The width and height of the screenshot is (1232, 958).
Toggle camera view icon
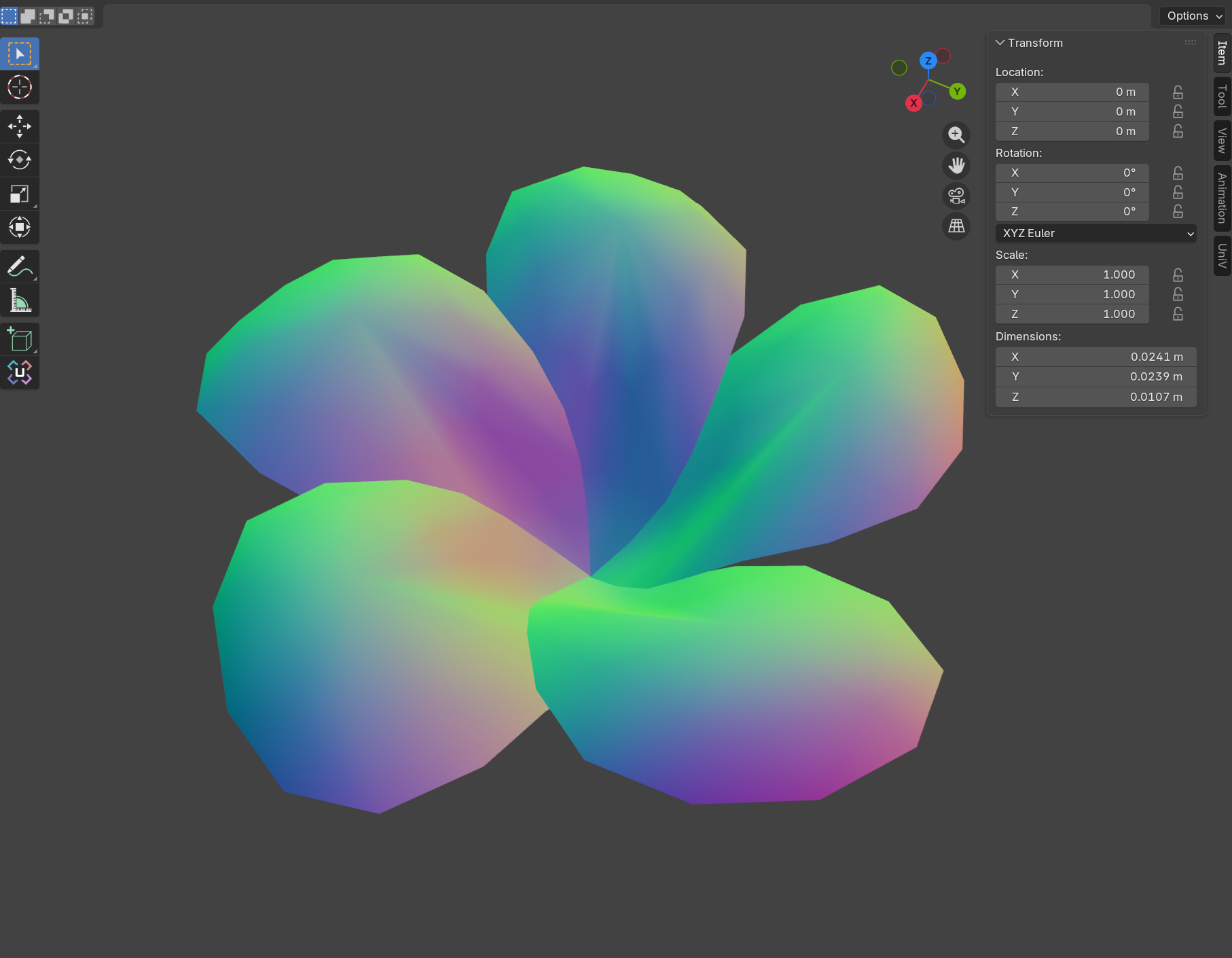956,196
